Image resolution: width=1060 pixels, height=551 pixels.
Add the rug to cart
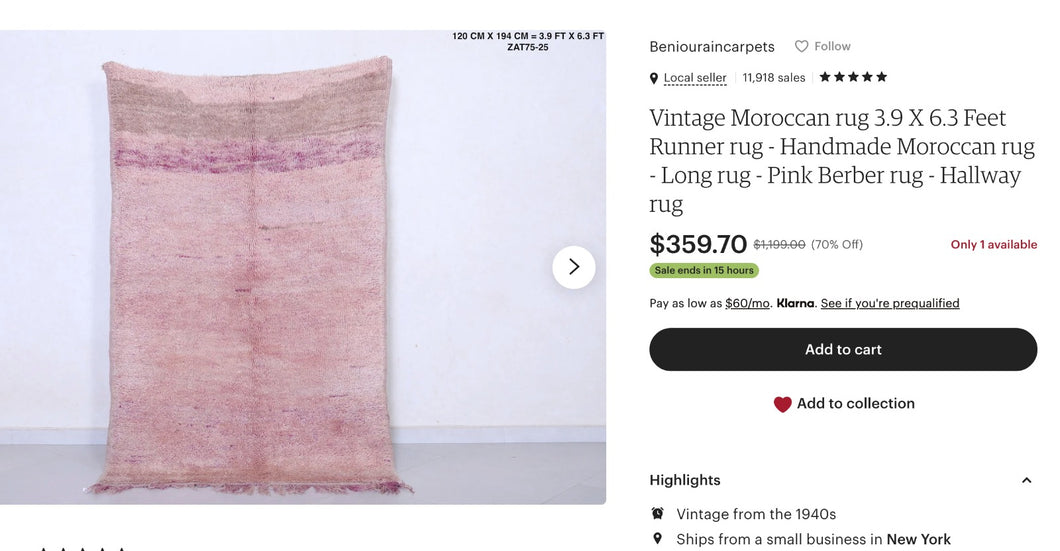(x=843, y=350)
